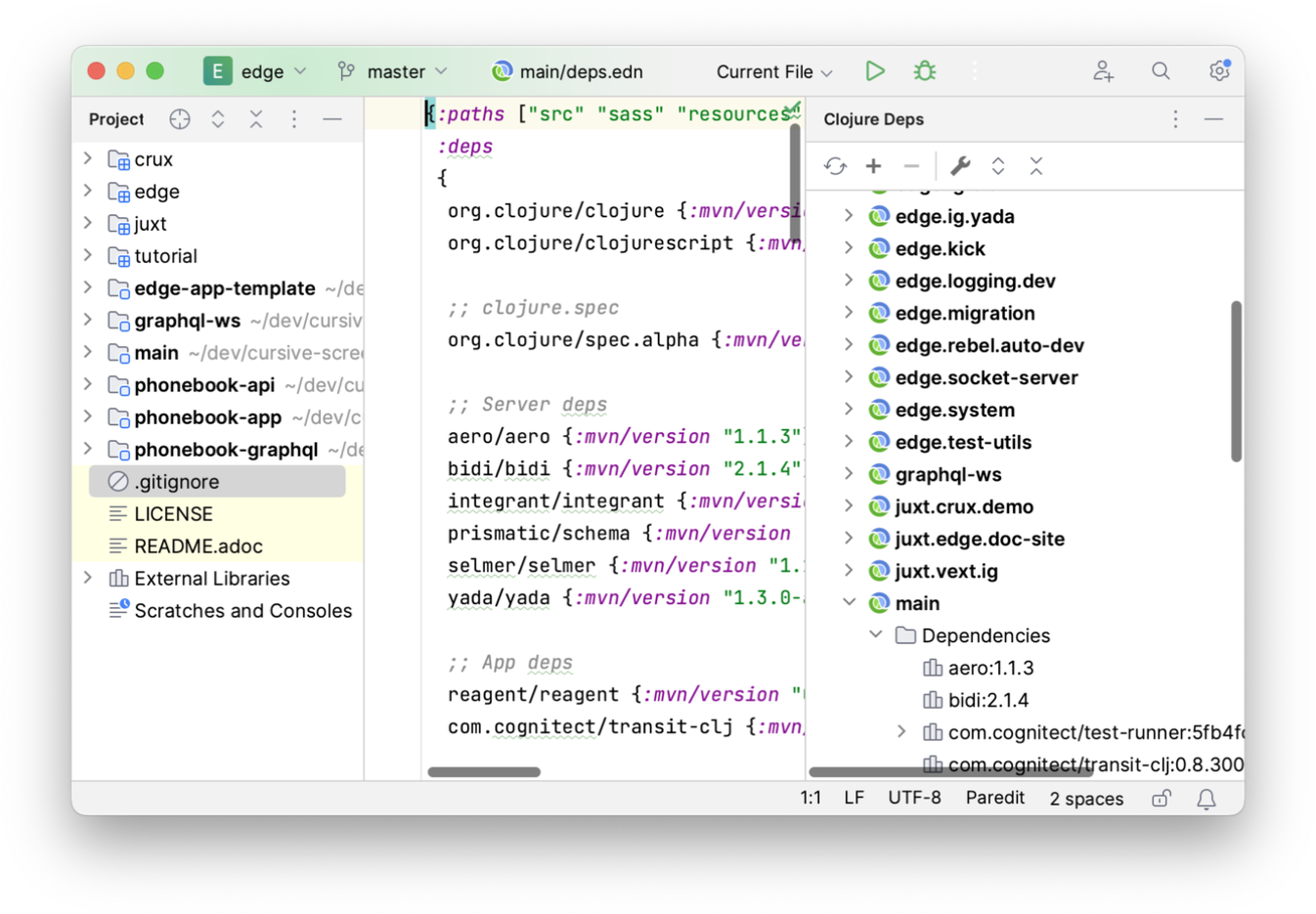This screenshot has width=1316, height=914.
Task: Expand all in Clojure Deps panel
Action: (998, 166)
